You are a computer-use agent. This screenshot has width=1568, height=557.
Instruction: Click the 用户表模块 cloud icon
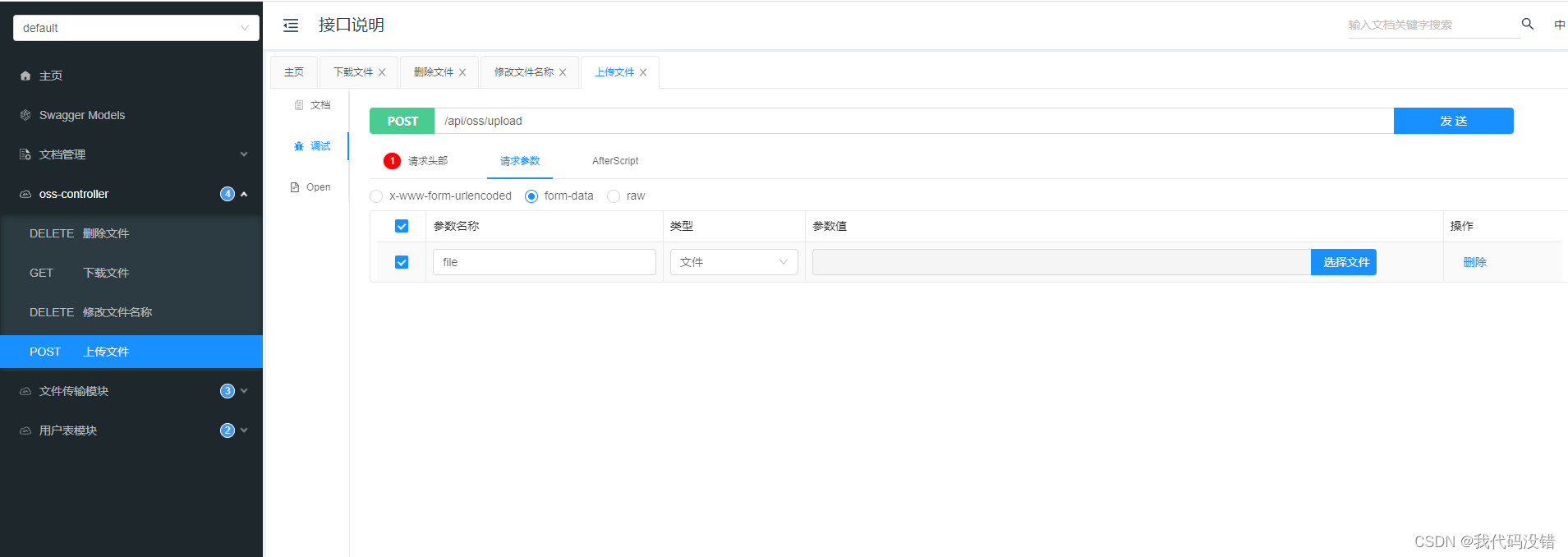[x=25, y=430]
